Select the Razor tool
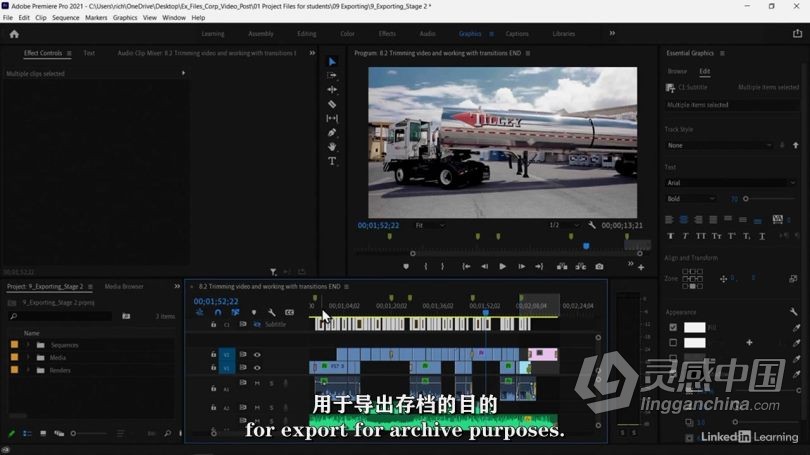The width and height of the screenshot is (810, 455). point(332,104)
